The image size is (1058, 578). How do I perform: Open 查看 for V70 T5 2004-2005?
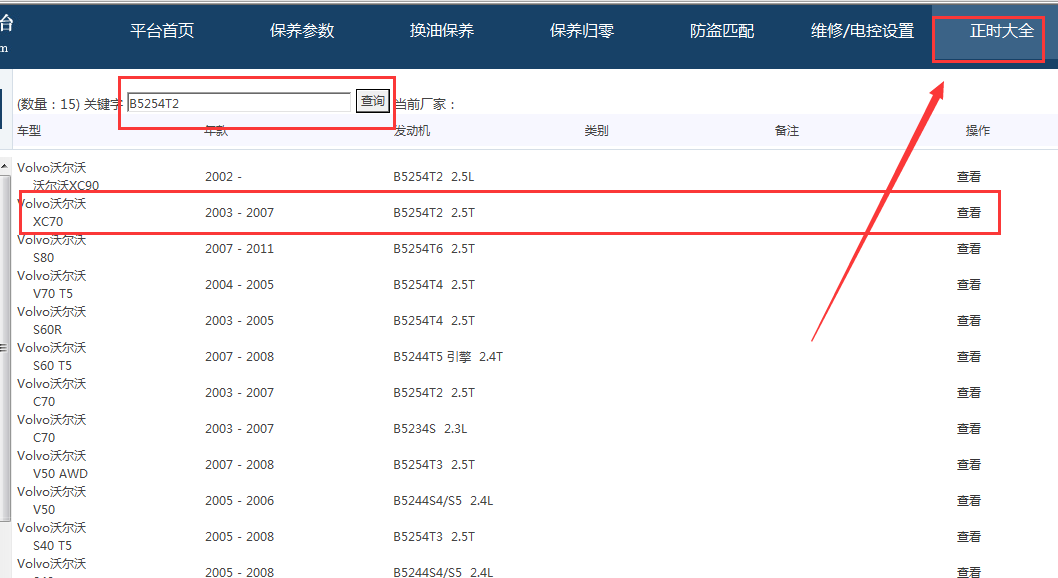[969, 285]
